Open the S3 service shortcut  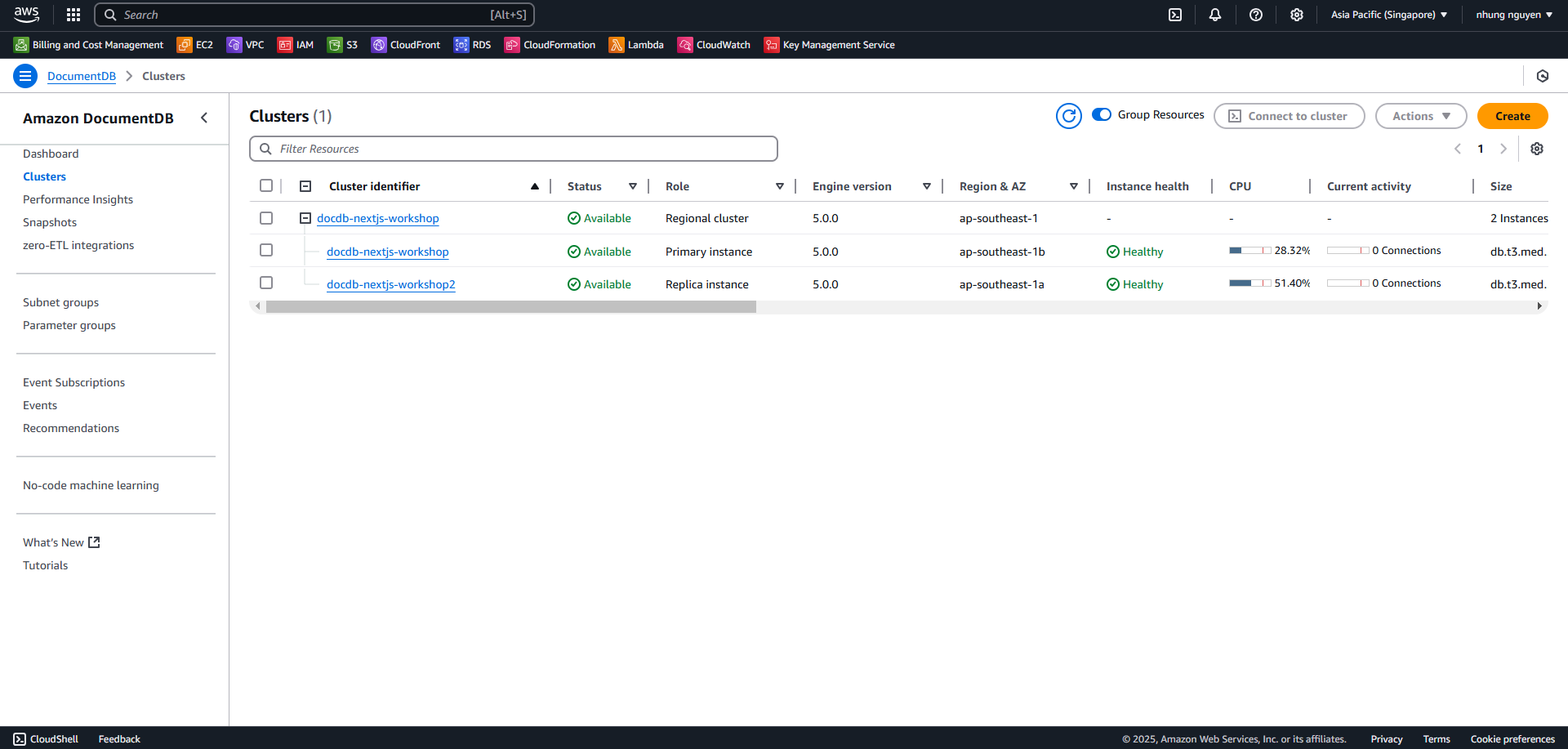point(343,45)
